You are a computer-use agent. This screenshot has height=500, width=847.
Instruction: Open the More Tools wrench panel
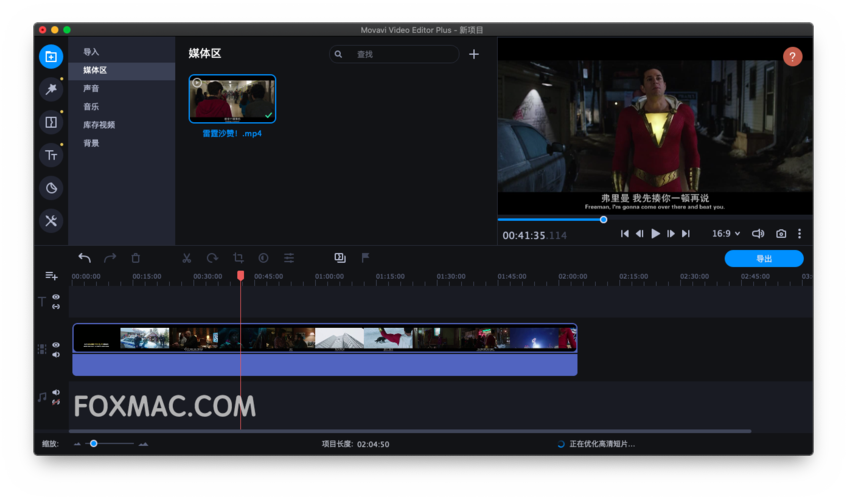(x=51, y=221)
